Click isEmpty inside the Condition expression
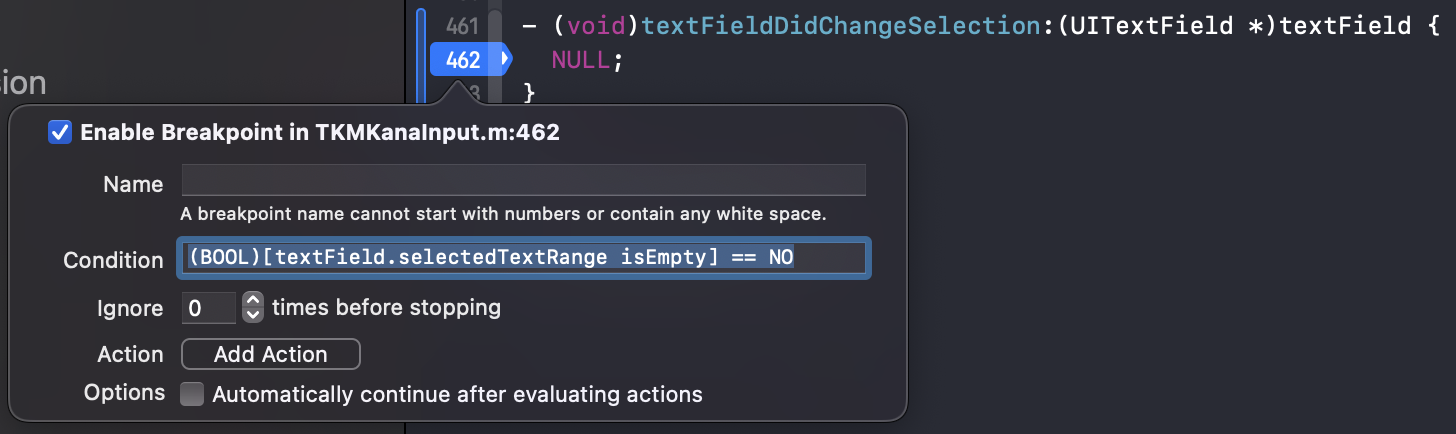1456x434 pixels. coord(665,258)
